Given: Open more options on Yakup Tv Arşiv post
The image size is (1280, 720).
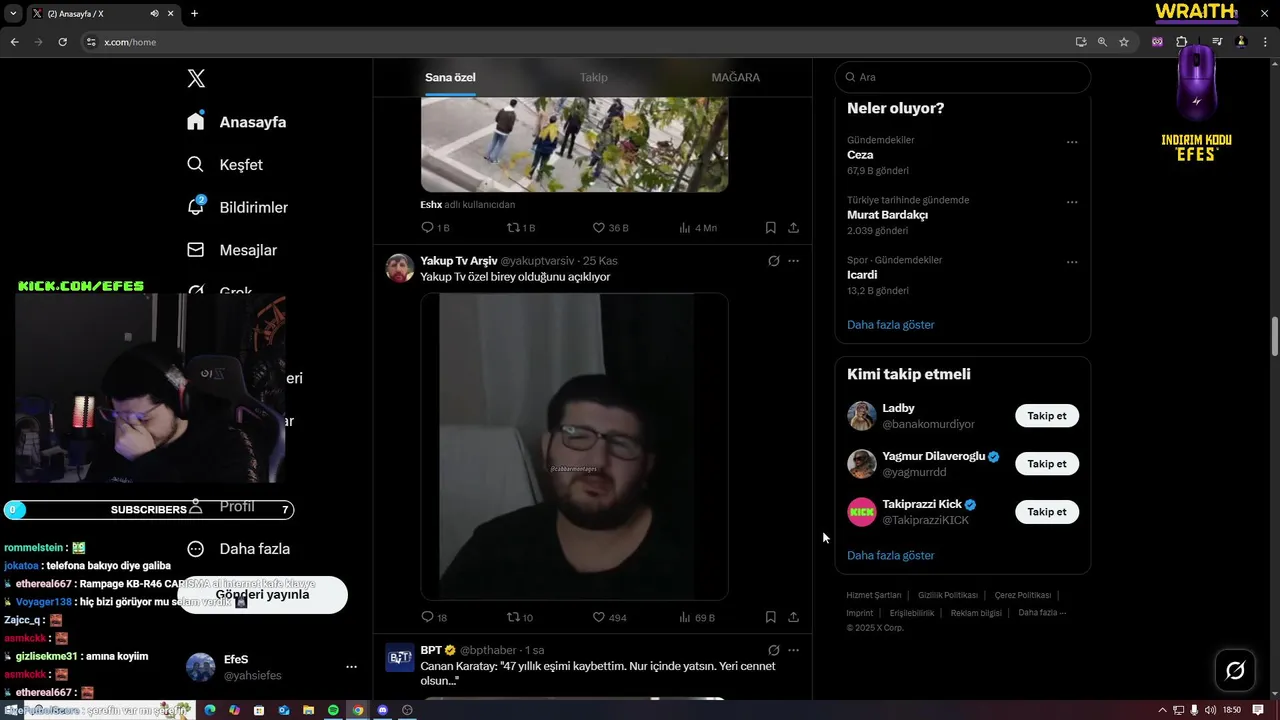Looking at the screenshot, I should point(793,261).
